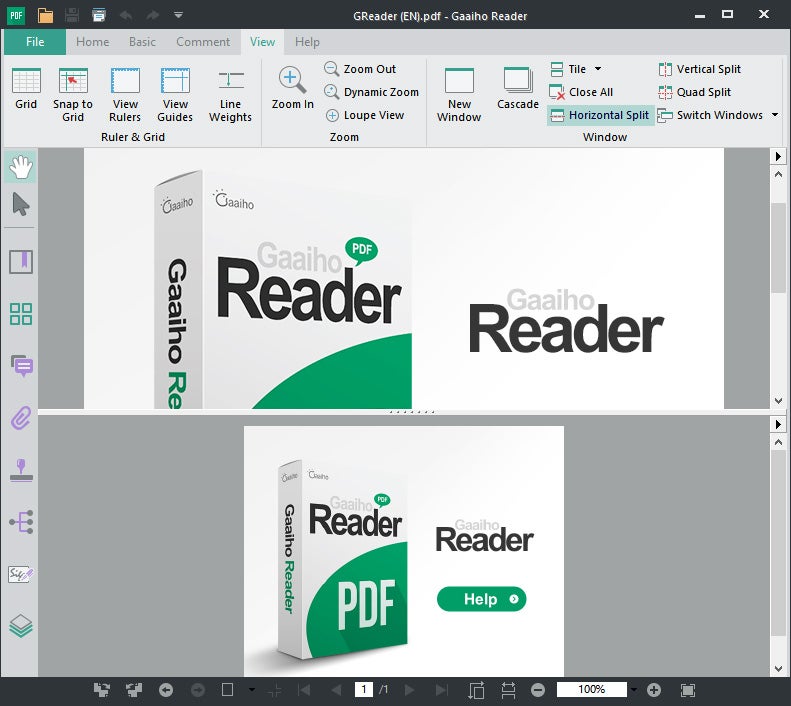This screenshot has width=791, height=706.
Task: Expand the Tile dropdown arrow
Action: point(598,69)
